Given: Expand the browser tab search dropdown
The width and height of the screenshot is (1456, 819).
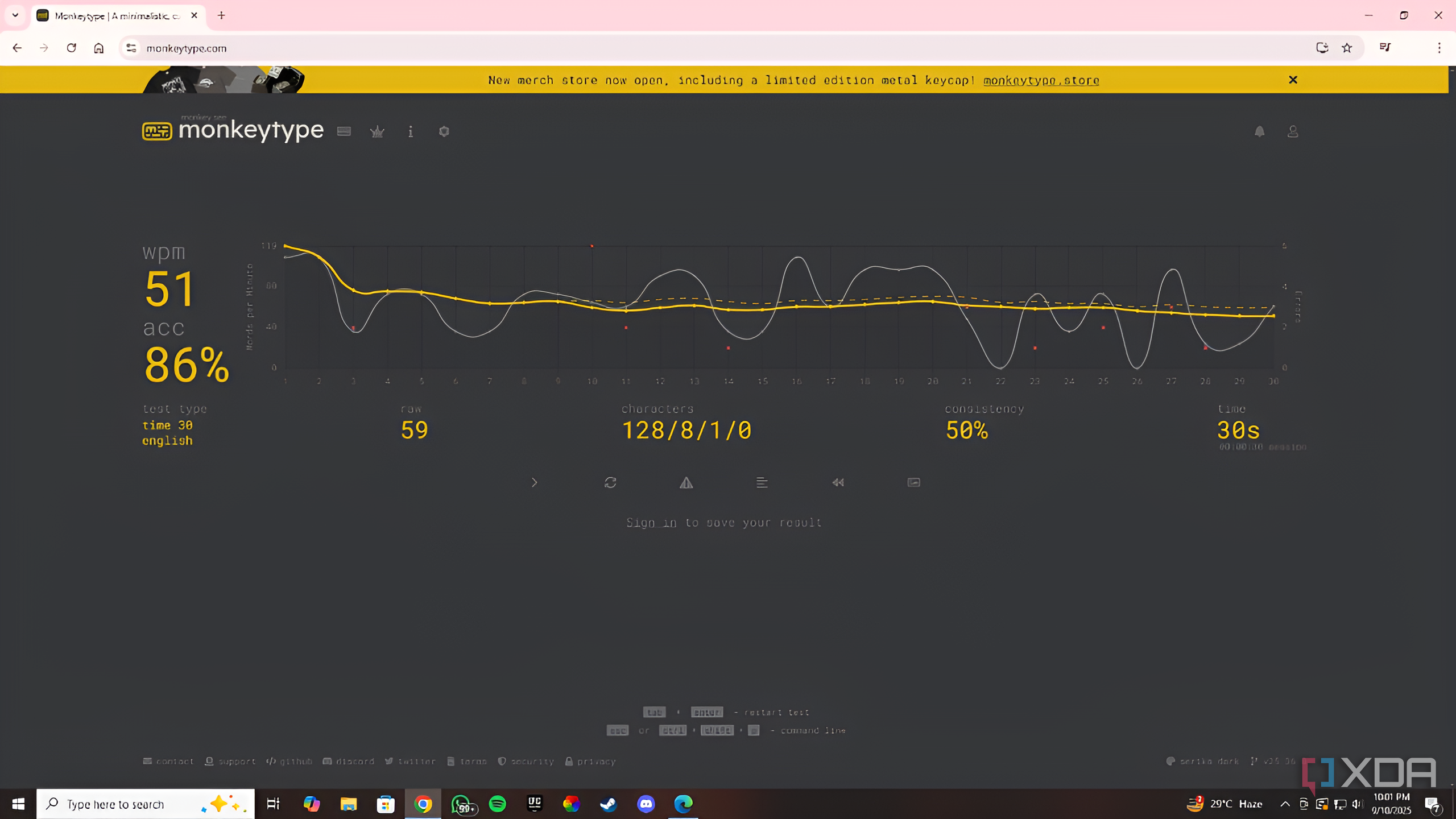Looking at the screenshot, I should tap(15, 15).
